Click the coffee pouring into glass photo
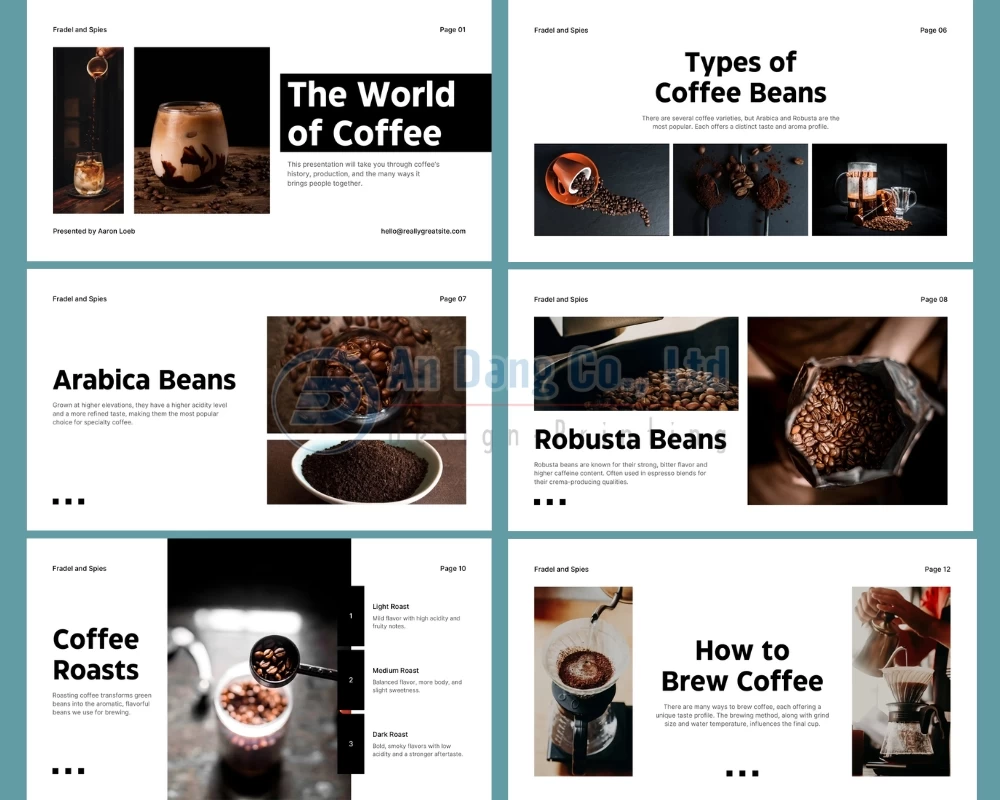 coord(88,130)
